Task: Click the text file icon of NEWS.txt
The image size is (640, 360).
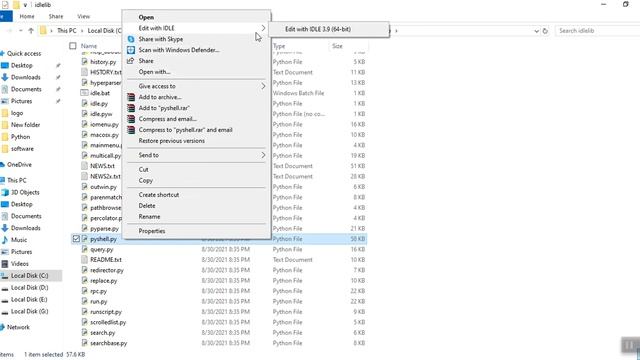Action: tap(84, 166)
